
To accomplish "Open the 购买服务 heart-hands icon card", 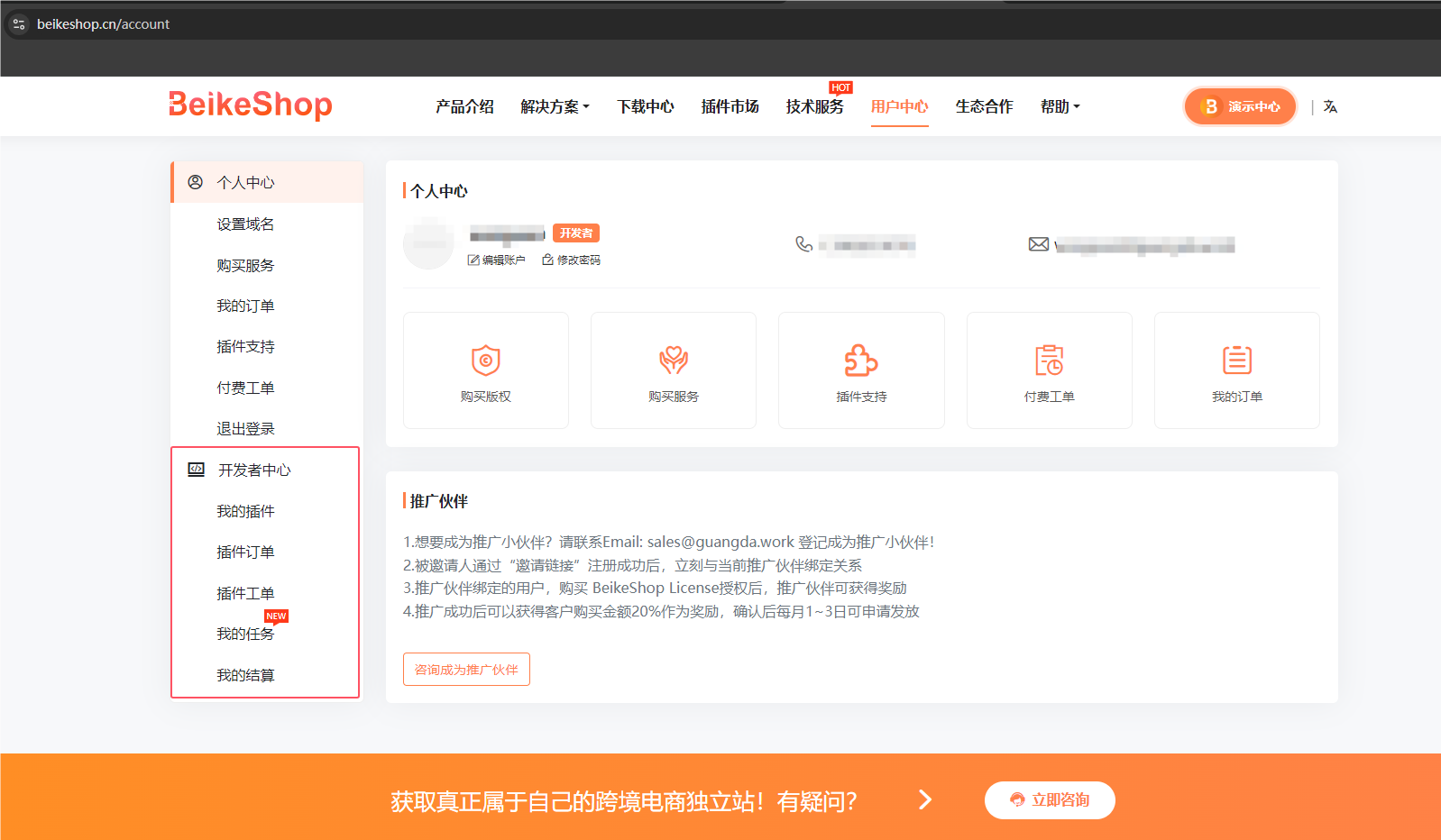I will (674, 370).
